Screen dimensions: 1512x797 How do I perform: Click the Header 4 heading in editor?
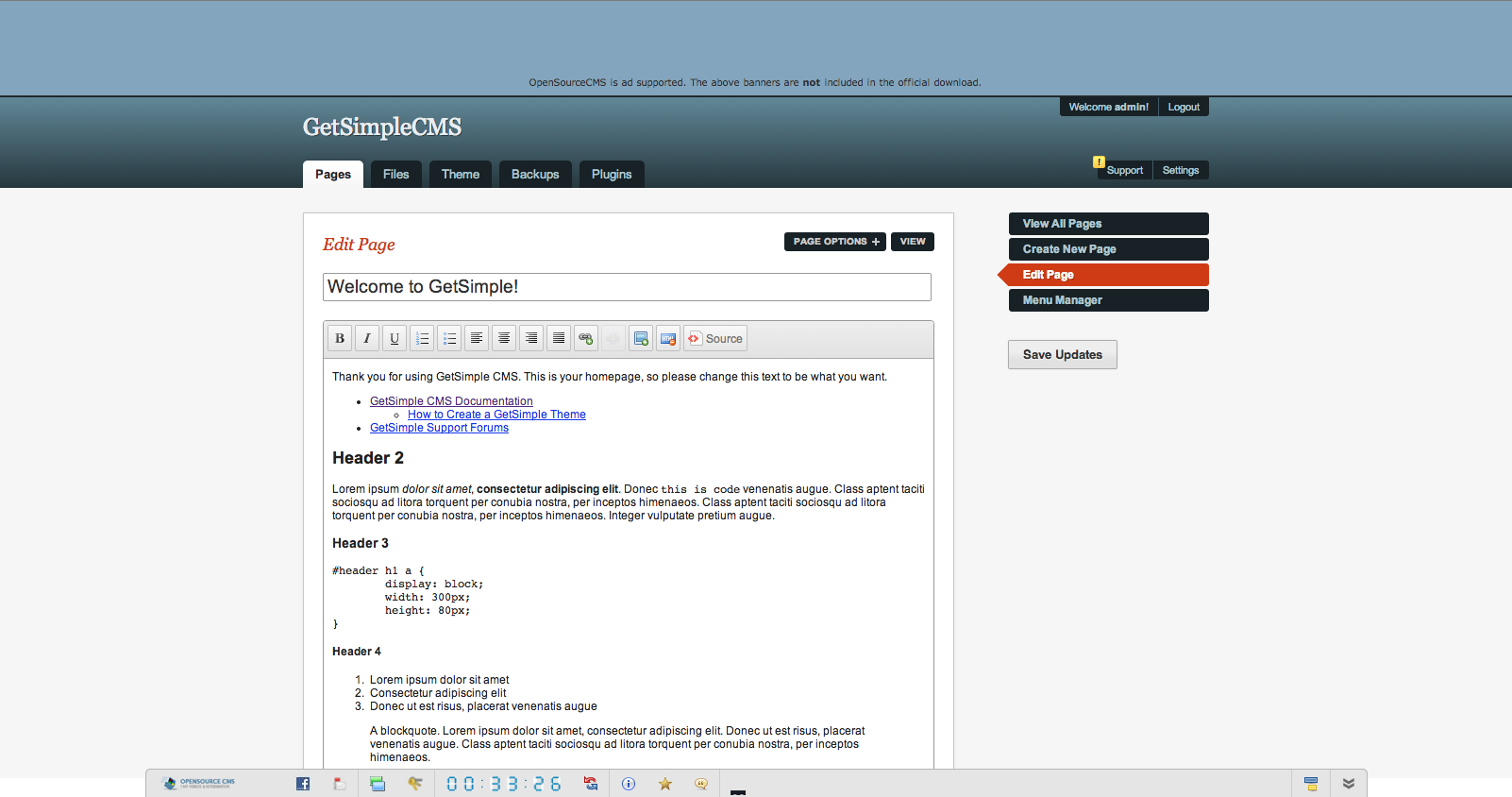[x=357, y=652]
